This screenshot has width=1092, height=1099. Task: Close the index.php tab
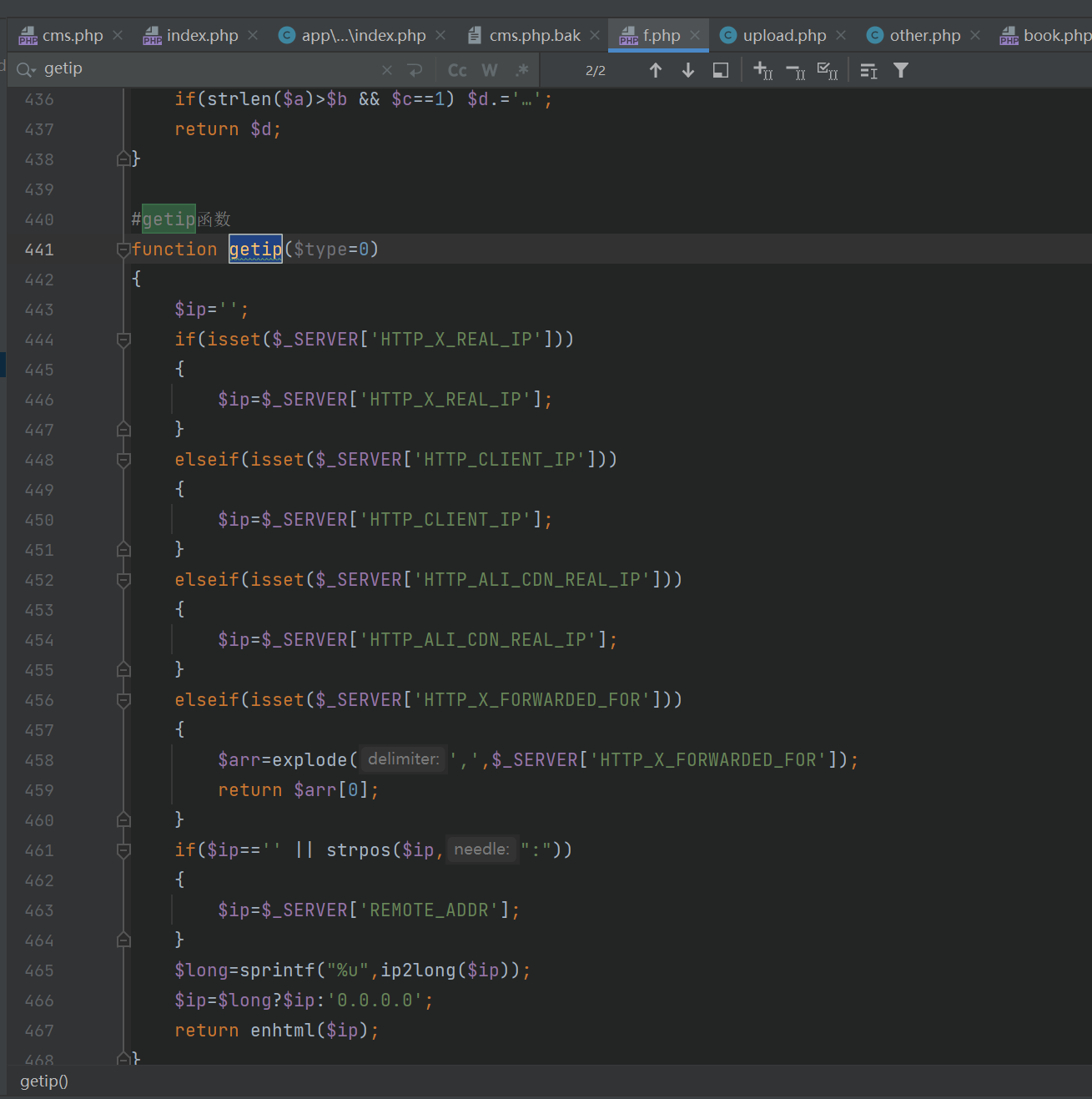(253, 35)
